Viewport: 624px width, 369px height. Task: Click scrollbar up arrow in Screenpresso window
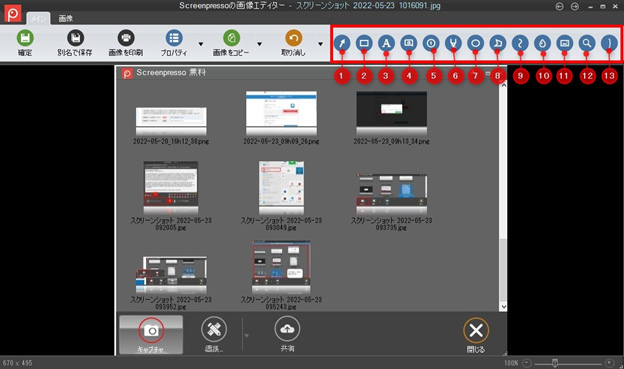503,85
